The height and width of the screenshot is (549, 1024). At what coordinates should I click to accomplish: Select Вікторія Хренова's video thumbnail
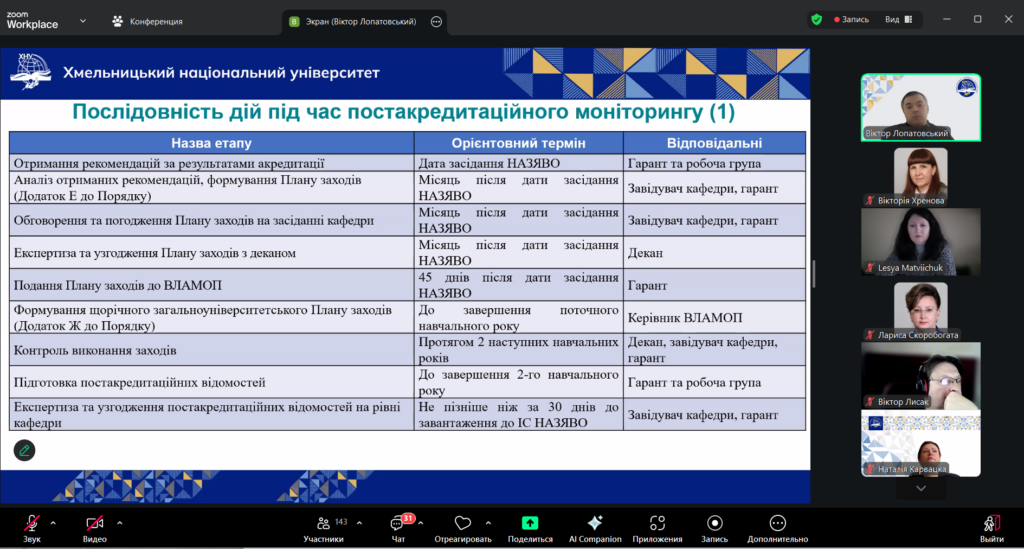(x=921, y=176)
